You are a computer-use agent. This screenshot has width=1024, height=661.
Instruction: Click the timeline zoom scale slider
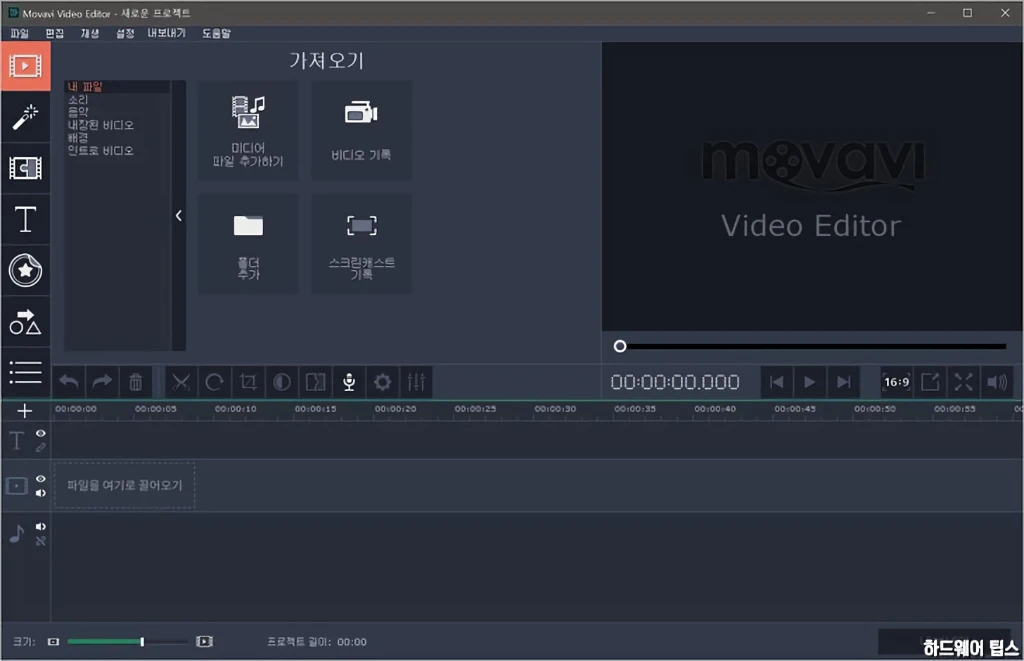127,642
